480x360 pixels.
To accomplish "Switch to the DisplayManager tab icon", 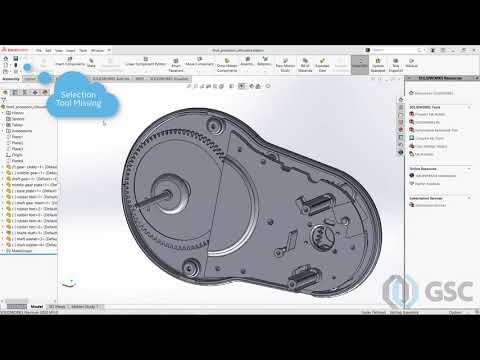I will point(44,92).
